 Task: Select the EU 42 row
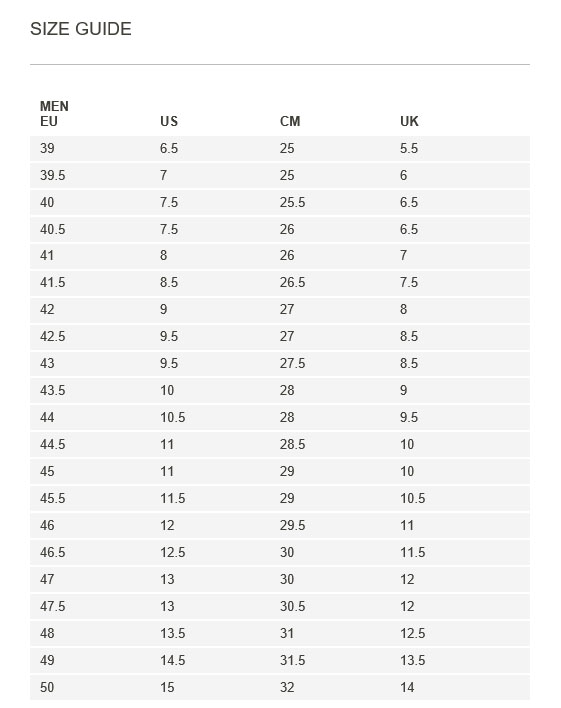pos(280,310)
